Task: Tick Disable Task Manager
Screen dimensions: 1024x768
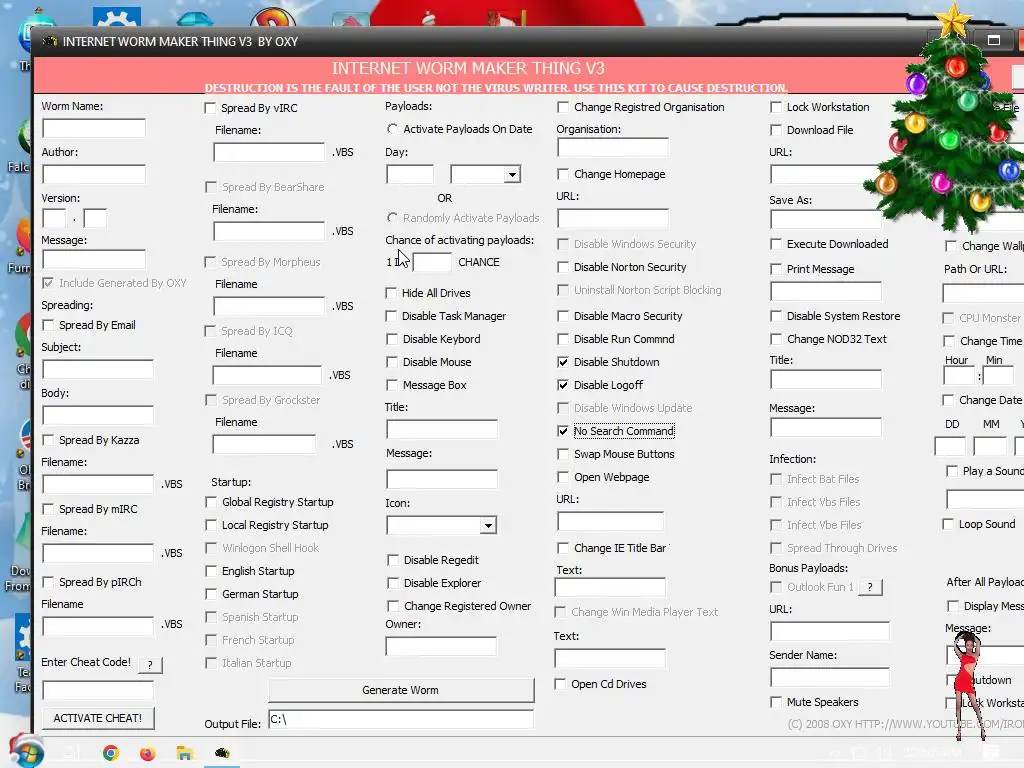Action: click(x=391, y=316)
